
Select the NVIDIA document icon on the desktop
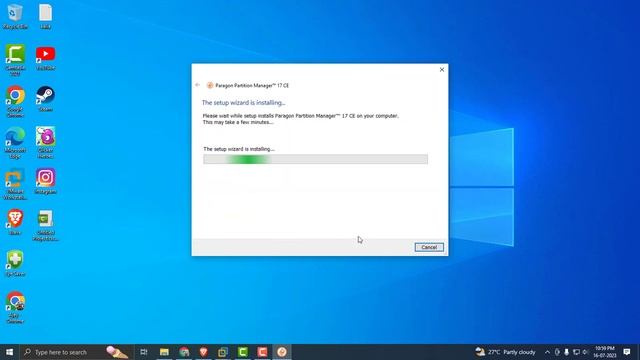[x=45, y=225]
